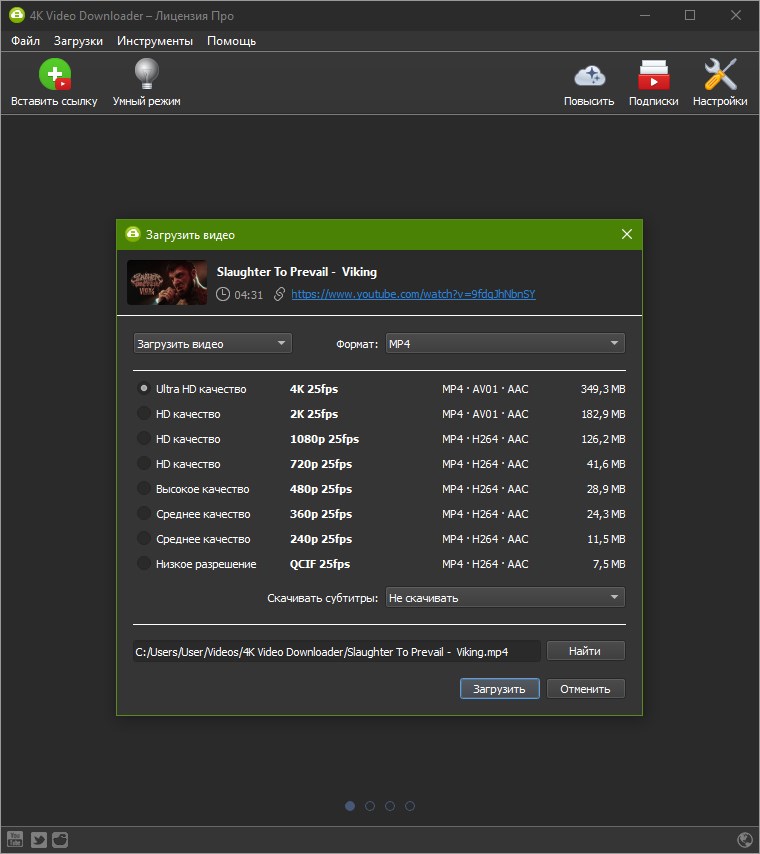Open the YouTube video URL link
The width and height of the screenshot is (760, 854).
[413, 294]
